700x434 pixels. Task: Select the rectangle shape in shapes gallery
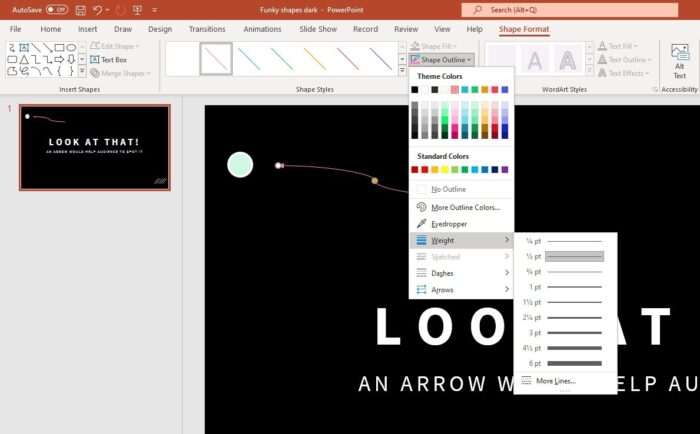pyautogui.click(x=59, y=48)
